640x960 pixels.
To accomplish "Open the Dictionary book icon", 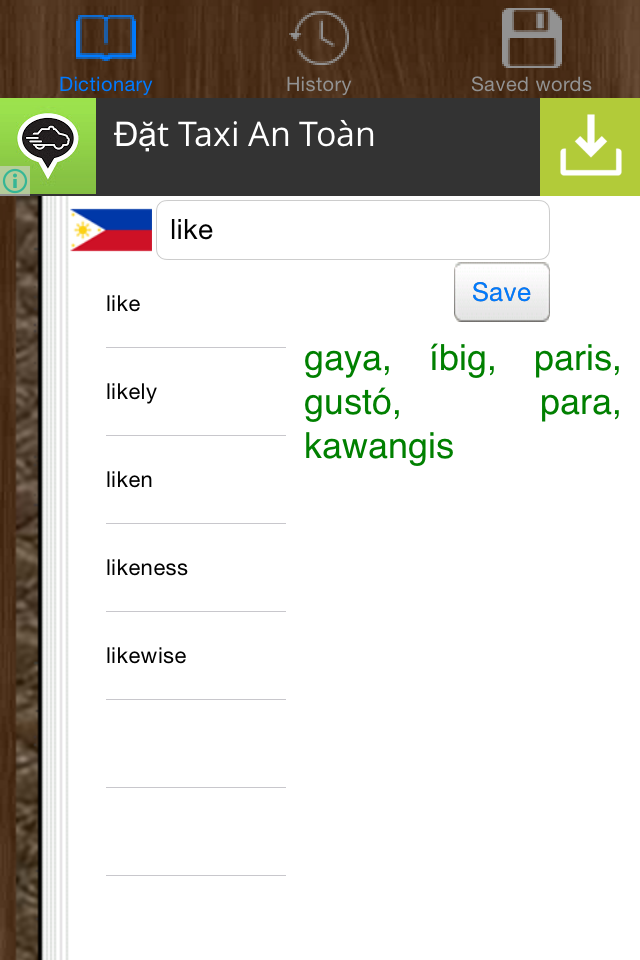I will tap(106, 38).
